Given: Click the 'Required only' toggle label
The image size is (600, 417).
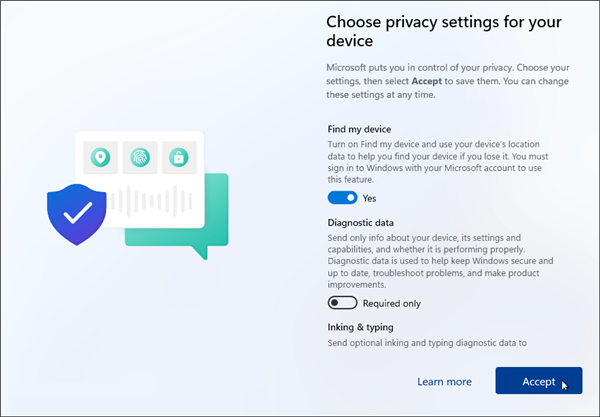Looking at the screenshot, I should 392,303.
